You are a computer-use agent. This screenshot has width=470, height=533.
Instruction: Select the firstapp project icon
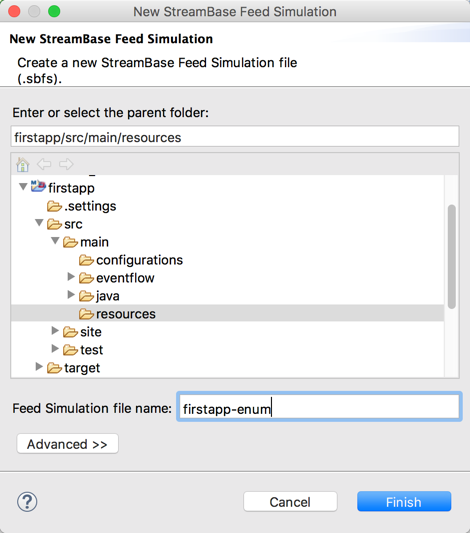coord(38,187)
